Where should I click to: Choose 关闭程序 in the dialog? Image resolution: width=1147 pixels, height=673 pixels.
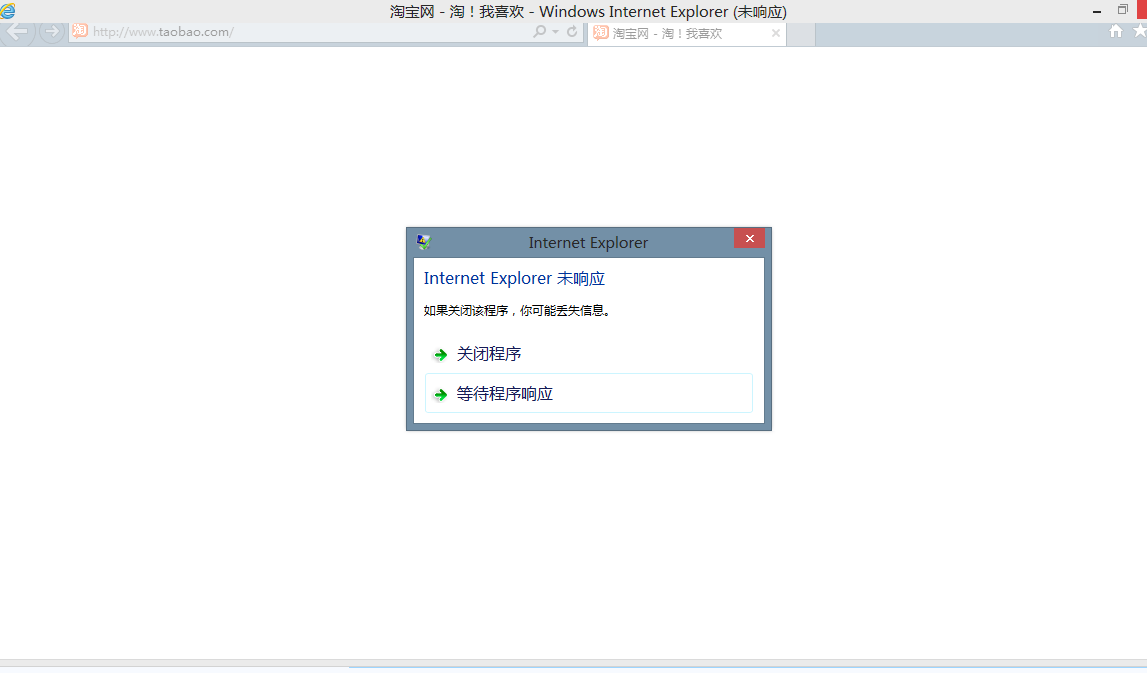tap(589, 354)
